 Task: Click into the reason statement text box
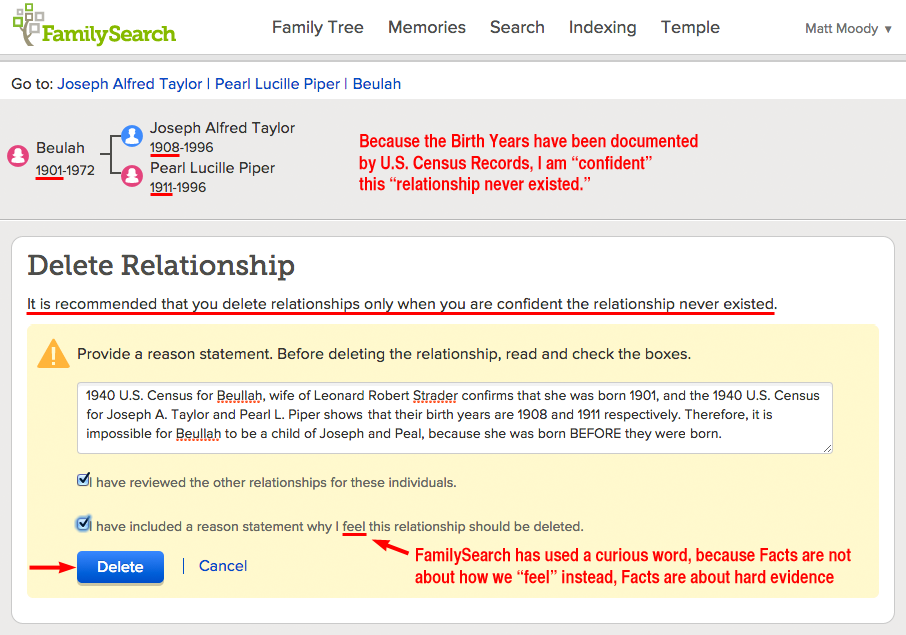click(455, 418)
